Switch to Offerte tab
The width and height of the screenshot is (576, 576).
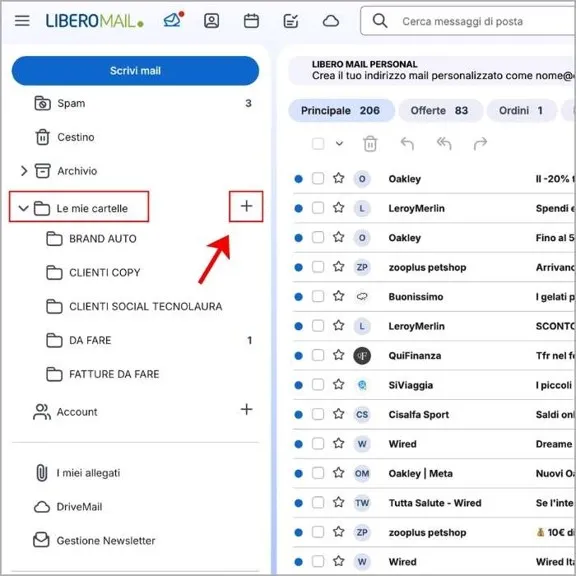click(x=440, y=111)
